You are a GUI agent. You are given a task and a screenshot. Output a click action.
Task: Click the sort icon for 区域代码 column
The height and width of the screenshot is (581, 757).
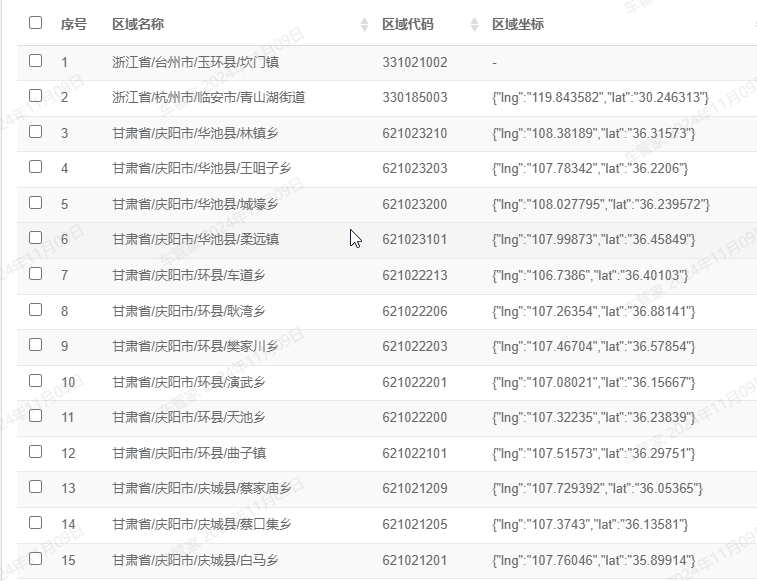point(474,24)
